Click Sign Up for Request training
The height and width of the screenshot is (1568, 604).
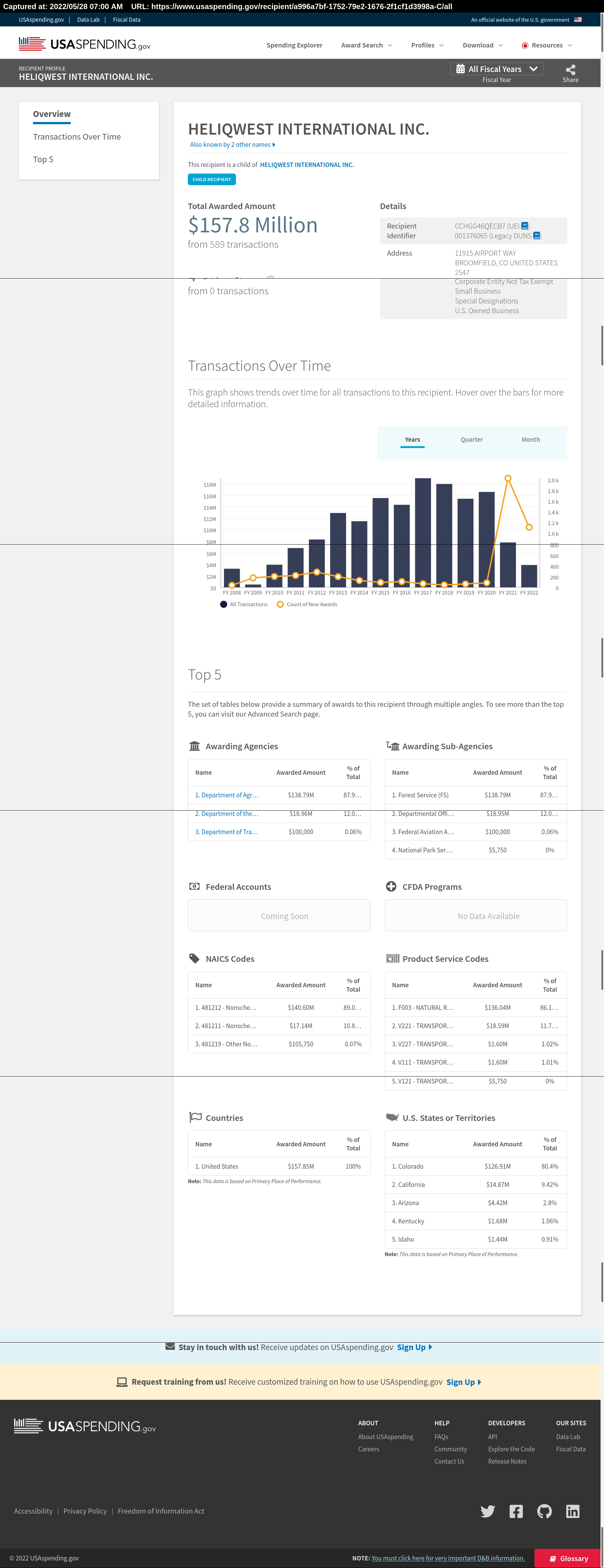(x=464, y=1382)
